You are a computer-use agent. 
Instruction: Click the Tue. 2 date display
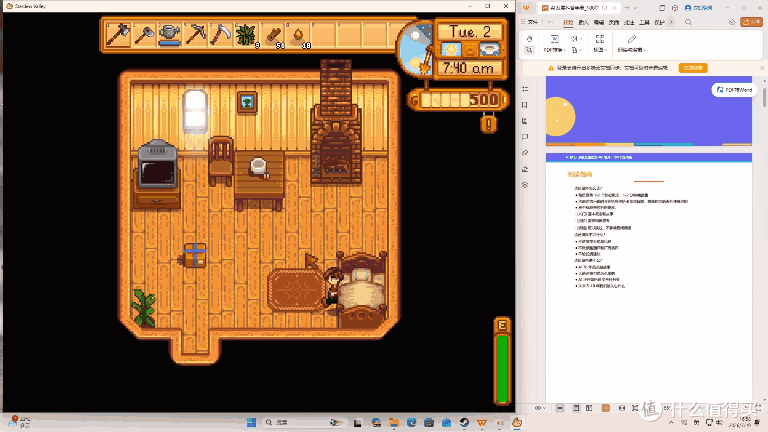(469, 32)
